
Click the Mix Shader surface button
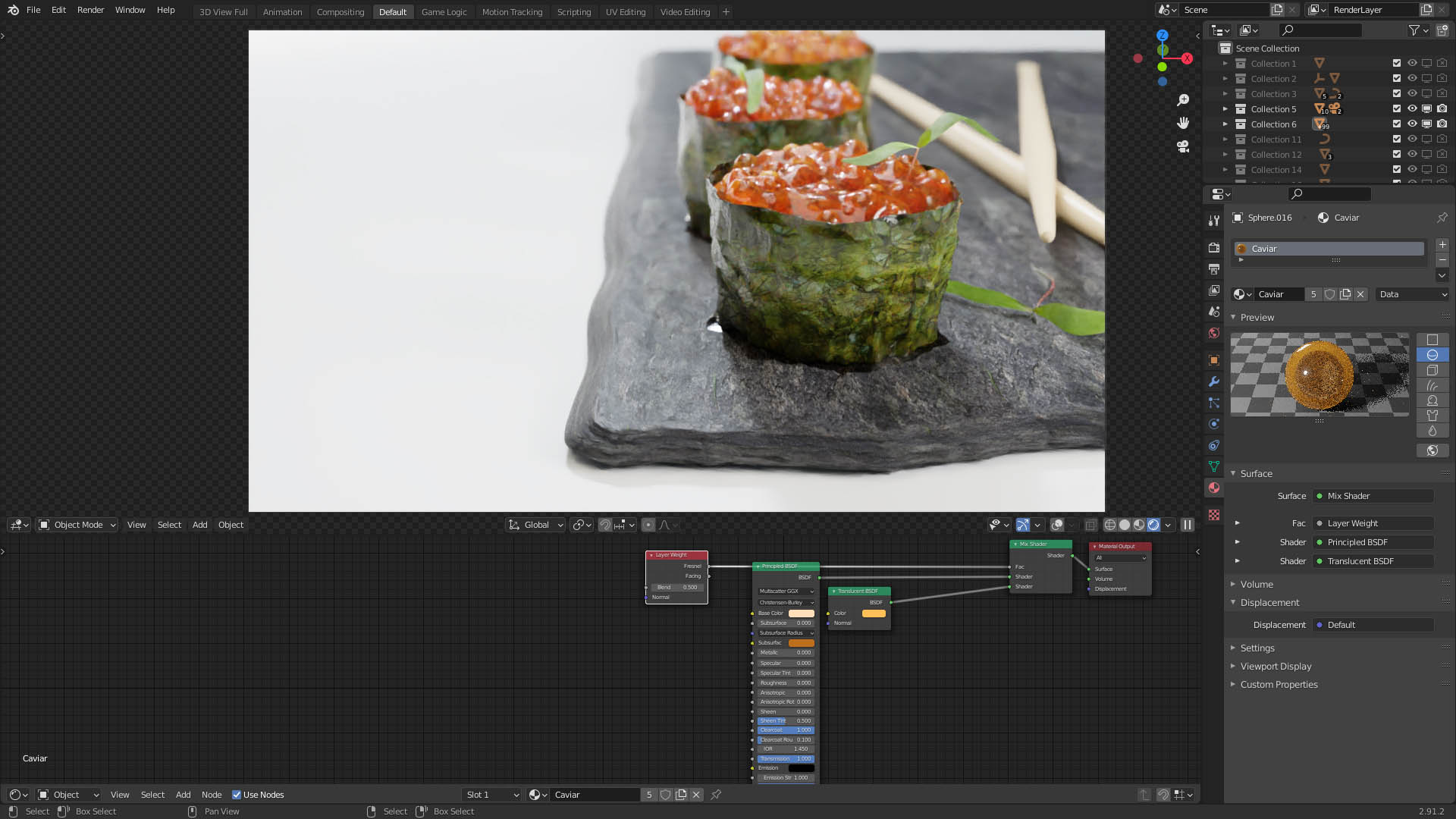(1373, 496)
